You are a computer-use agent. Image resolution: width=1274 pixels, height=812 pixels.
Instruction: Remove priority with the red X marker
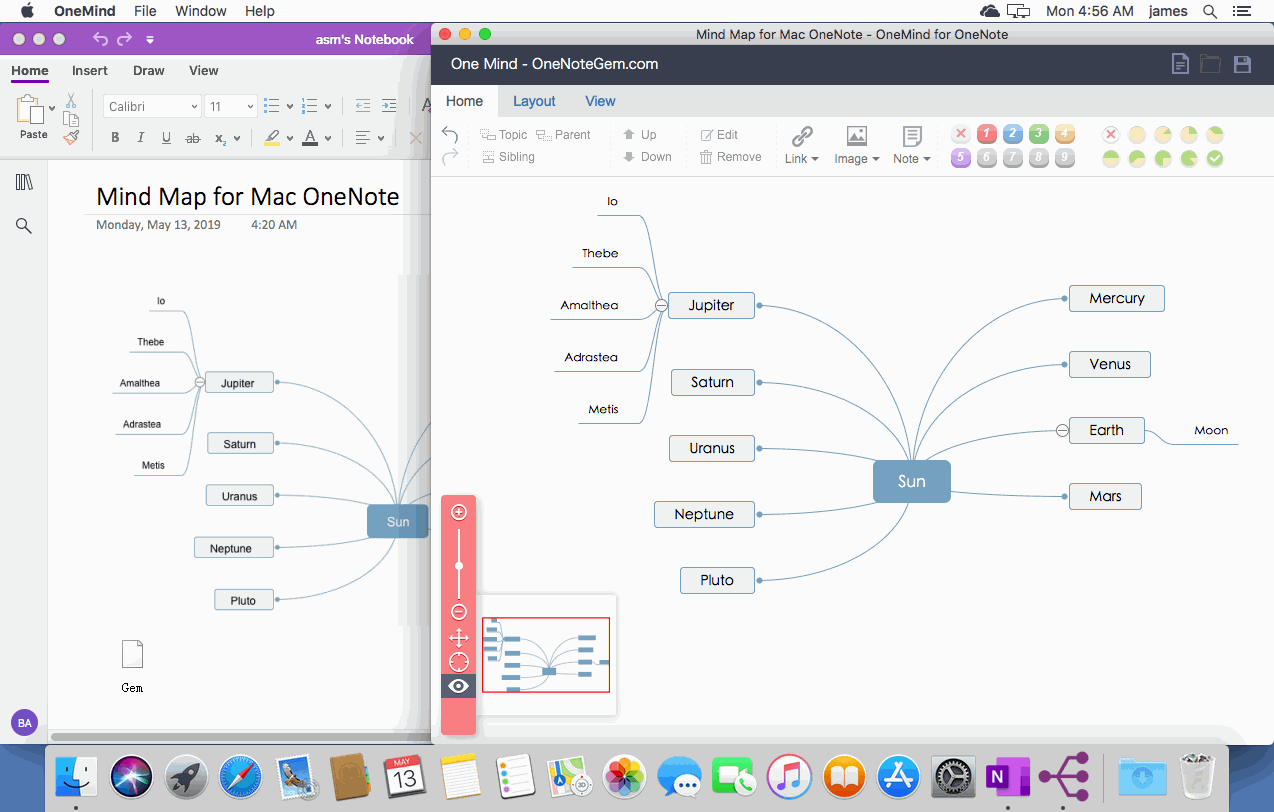point(961,134)
